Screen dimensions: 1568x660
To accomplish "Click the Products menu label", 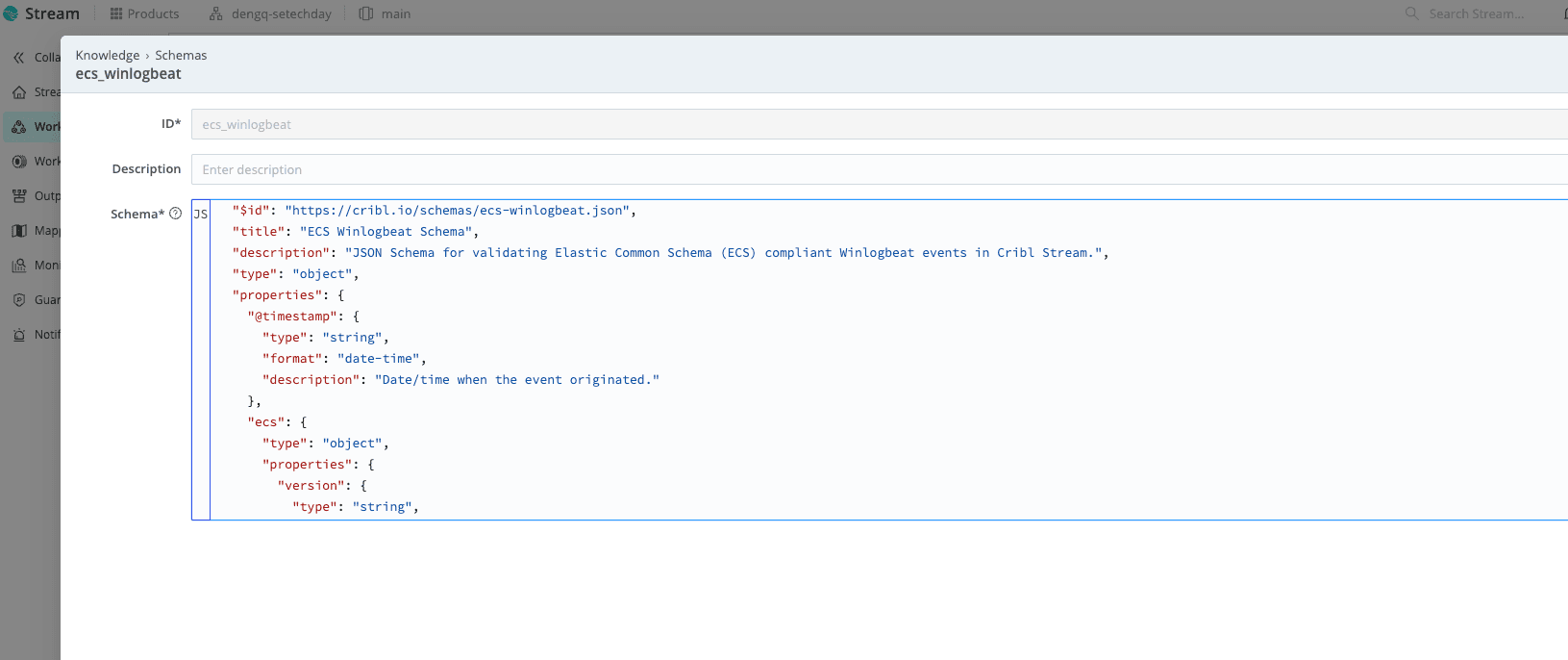I will tap(153, 13).
